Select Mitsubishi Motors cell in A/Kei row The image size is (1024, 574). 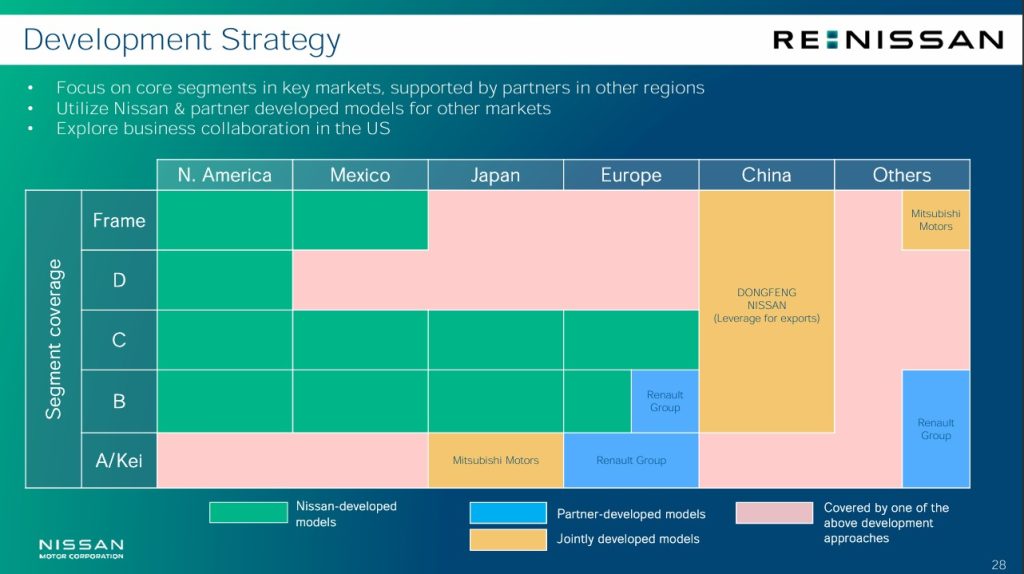pyautogui.click(x=495, y=460)
